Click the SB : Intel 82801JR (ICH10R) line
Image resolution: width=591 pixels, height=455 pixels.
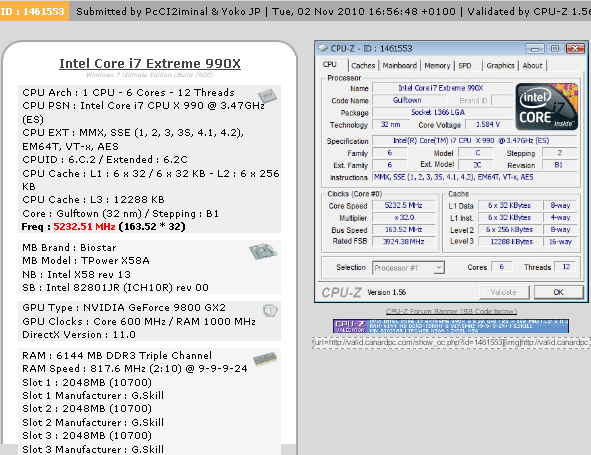[x=115, y=288]
